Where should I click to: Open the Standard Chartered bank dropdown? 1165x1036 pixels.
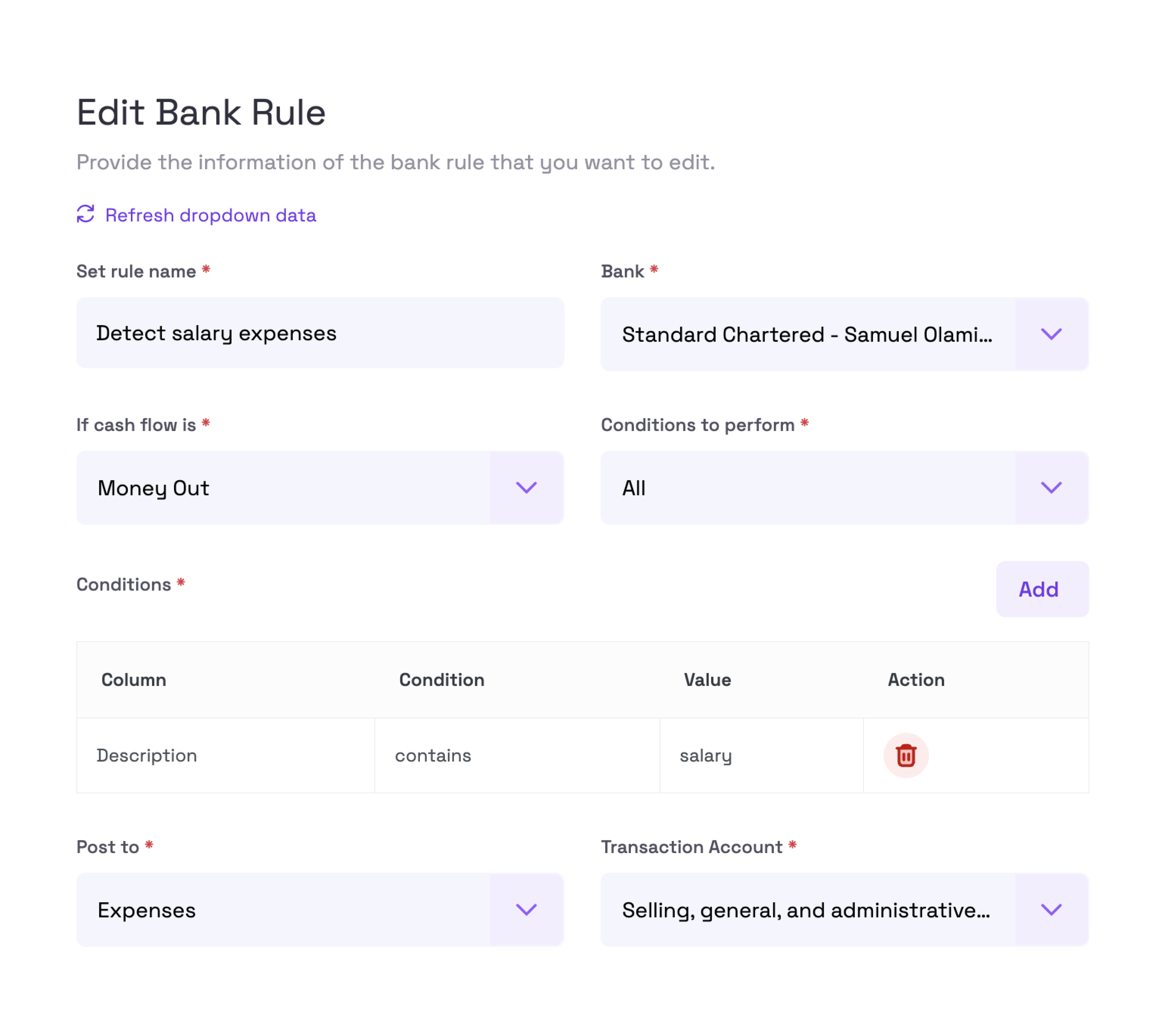coord(844,334)
